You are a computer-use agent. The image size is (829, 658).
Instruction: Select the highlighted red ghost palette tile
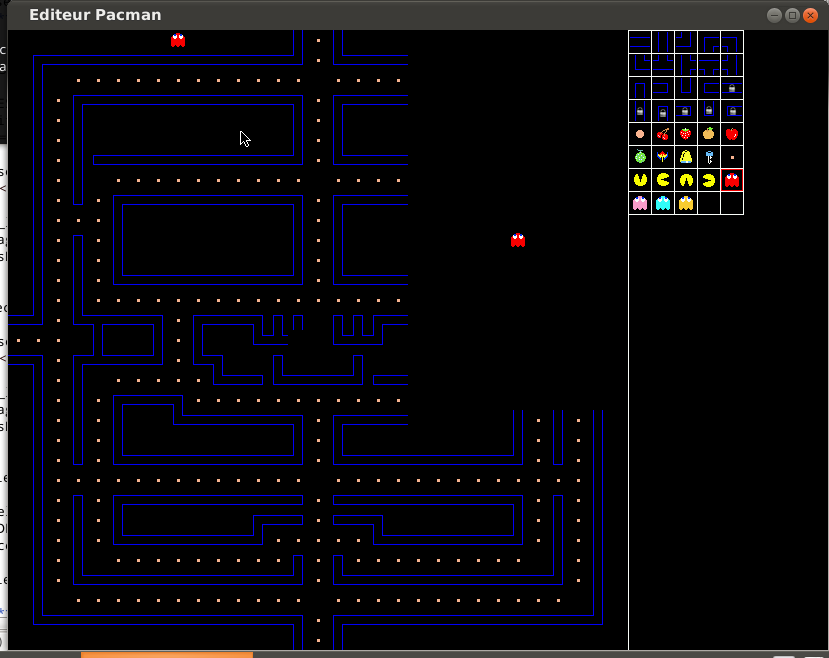pos(732,180)
